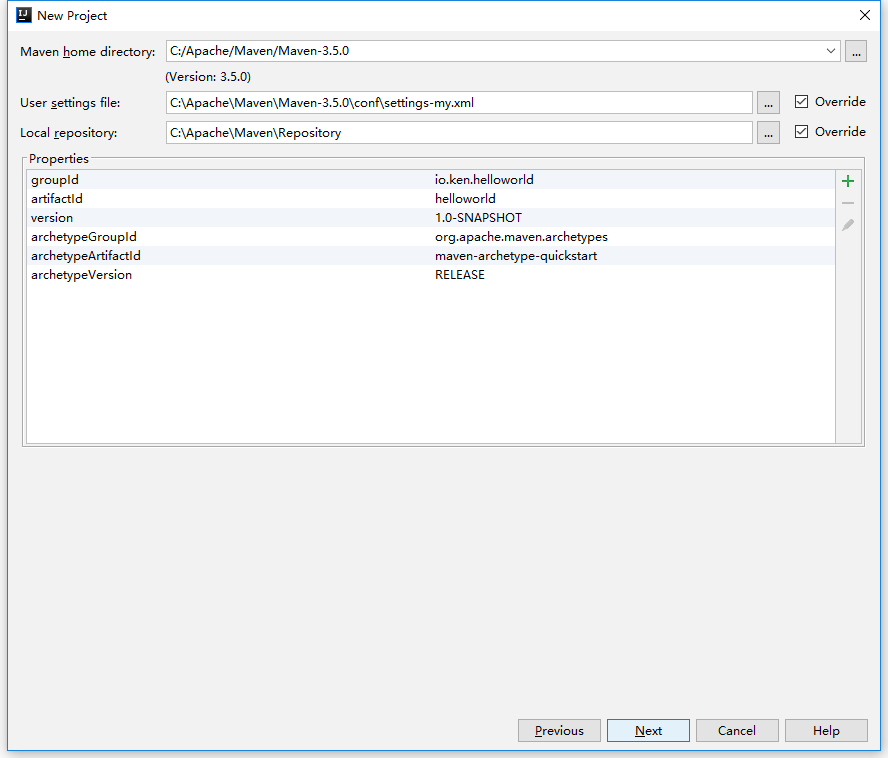The width and height of the screenshot is (888, 758).
Task: Browse for the local repository folder
Action: point(768,132)
